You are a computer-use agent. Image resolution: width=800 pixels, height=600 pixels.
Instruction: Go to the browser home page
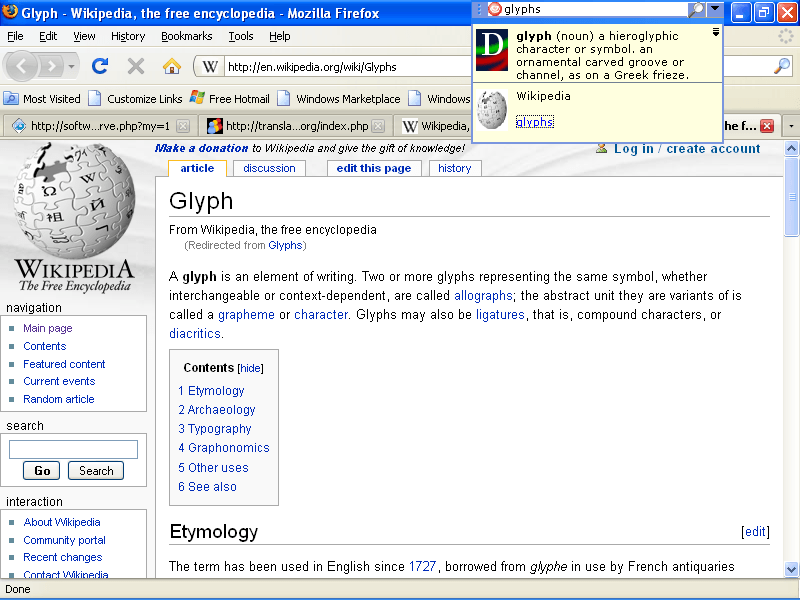coord(172,66)
